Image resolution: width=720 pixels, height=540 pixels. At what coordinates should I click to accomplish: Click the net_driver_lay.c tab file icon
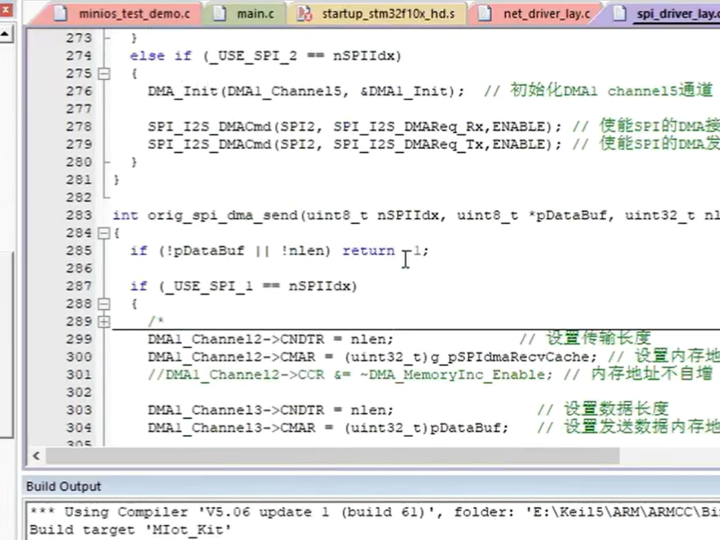tap(485, 14)
